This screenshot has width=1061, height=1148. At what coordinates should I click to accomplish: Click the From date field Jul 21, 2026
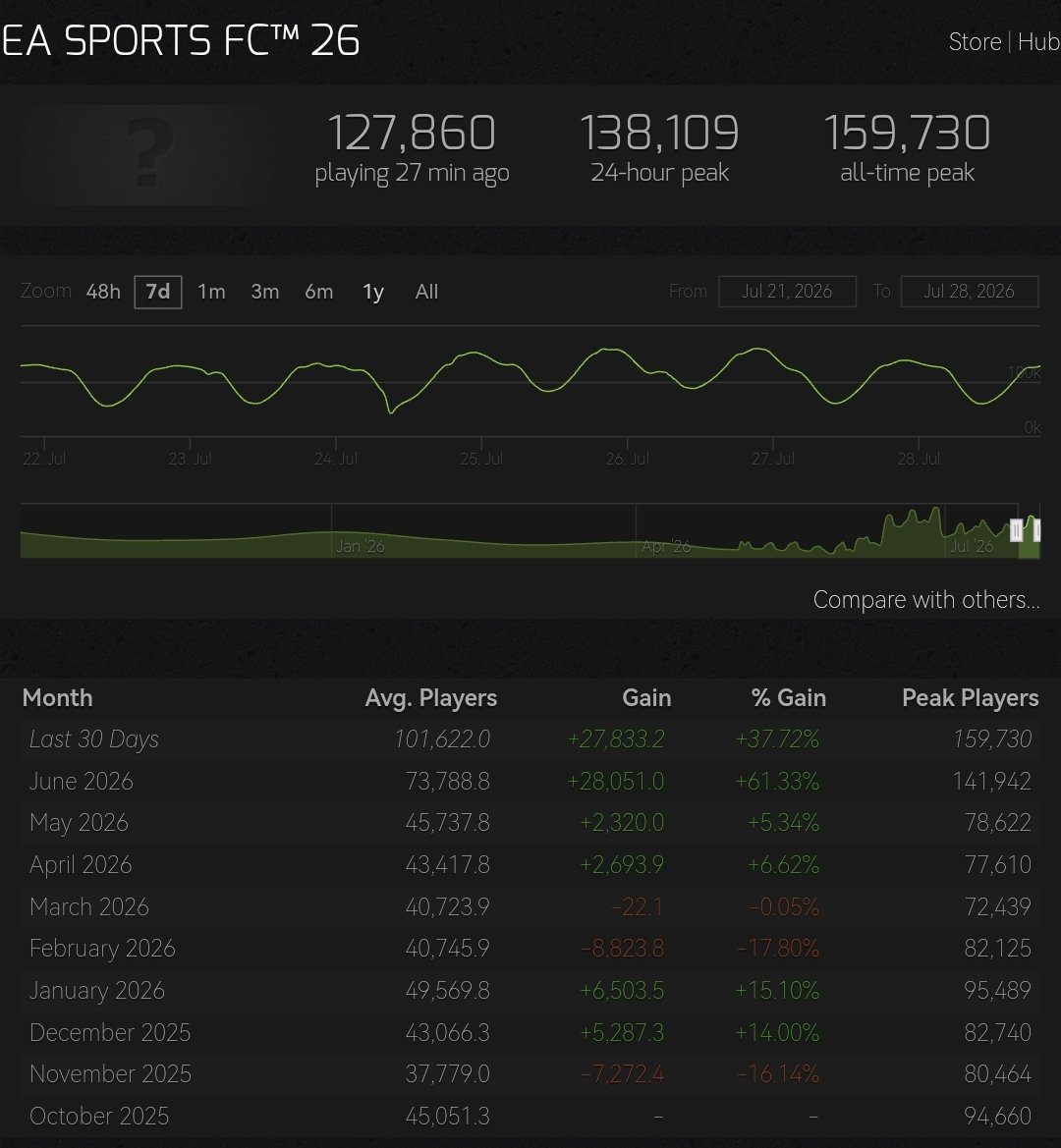point(787,292)
